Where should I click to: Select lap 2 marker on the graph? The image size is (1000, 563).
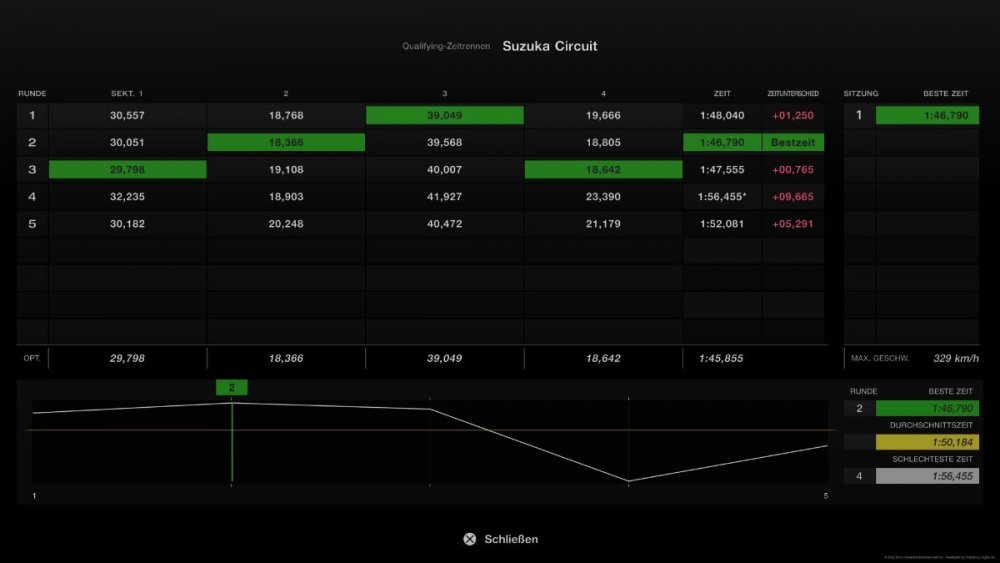[x=232, y=387]
